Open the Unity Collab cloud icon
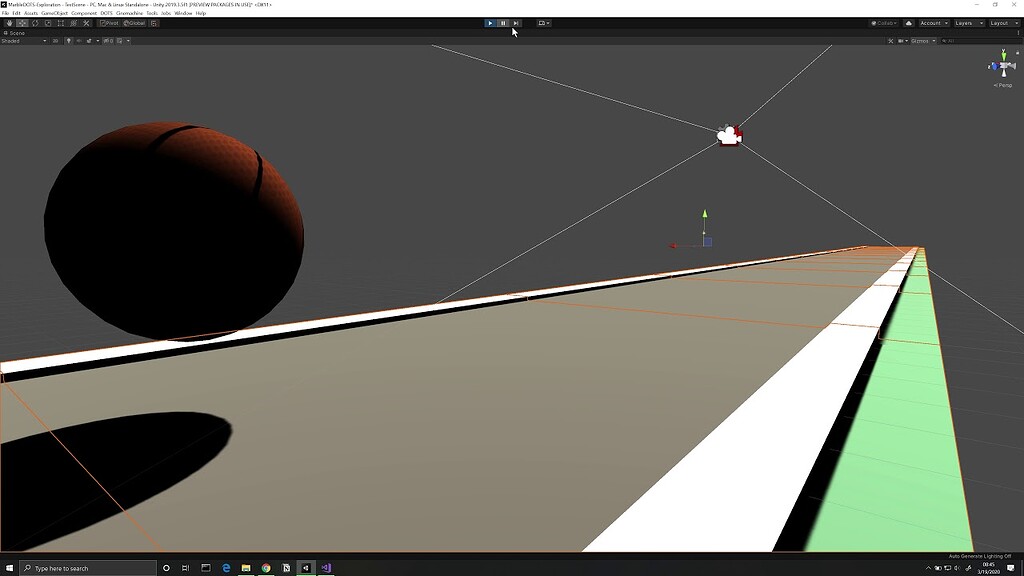This screenshot has height=576, width=1024. coord(909,23)
